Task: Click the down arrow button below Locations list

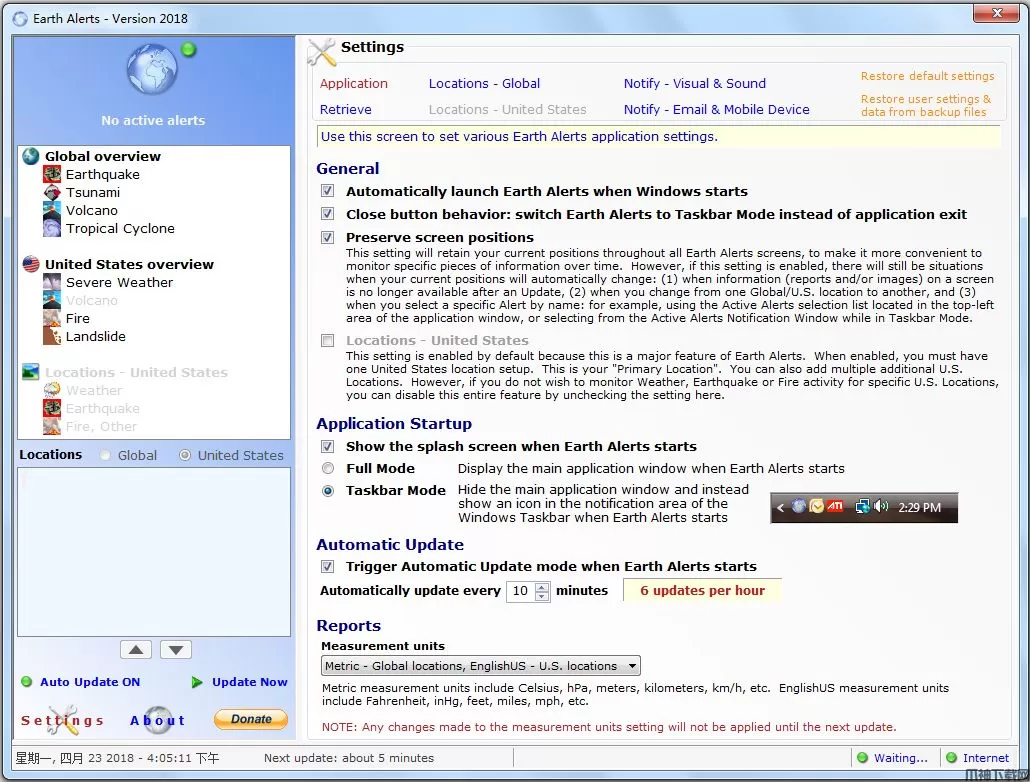Action: (176, 650)
